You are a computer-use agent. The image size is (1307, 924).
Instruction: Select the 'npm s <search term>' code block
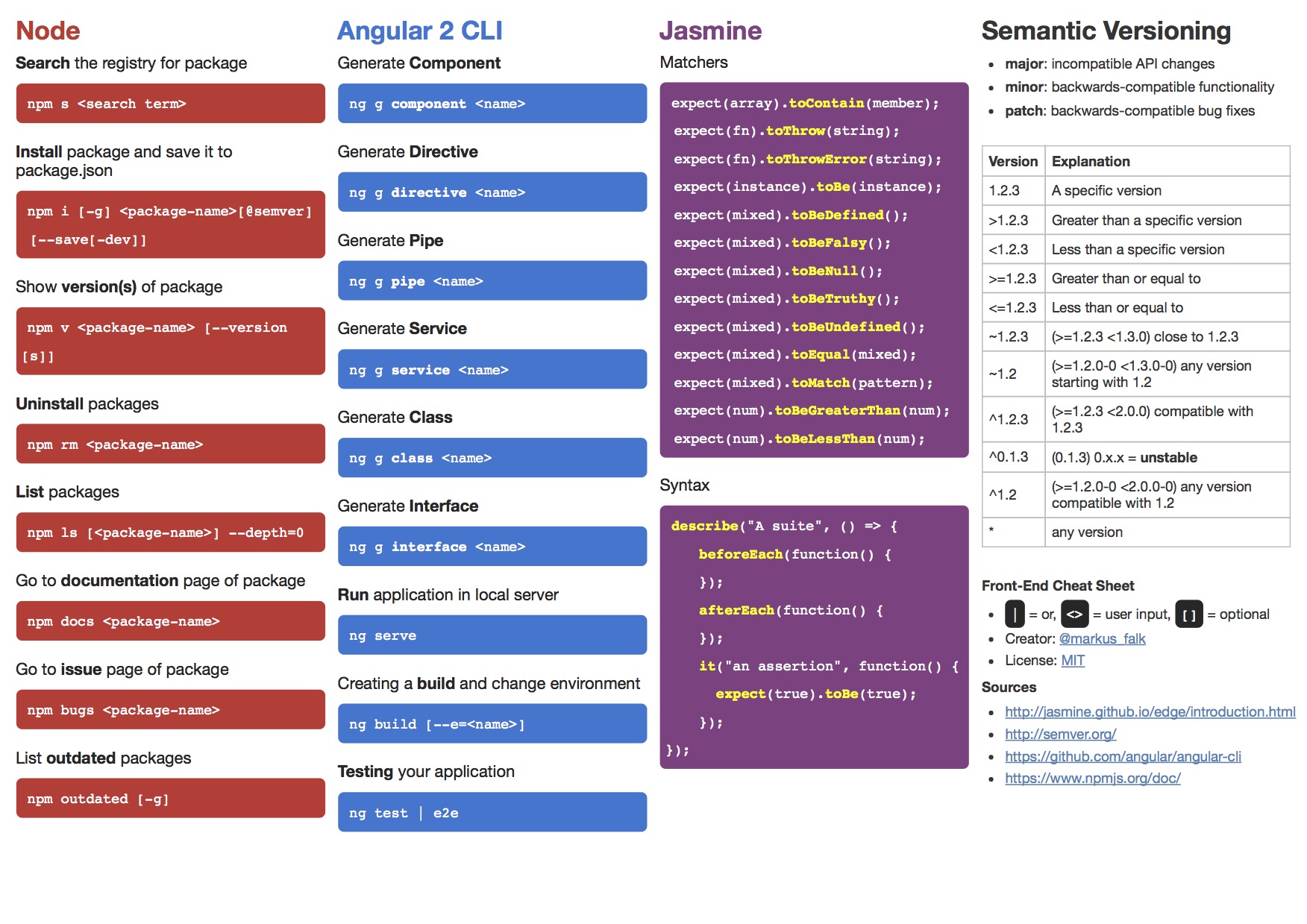[x=170, y=104]
